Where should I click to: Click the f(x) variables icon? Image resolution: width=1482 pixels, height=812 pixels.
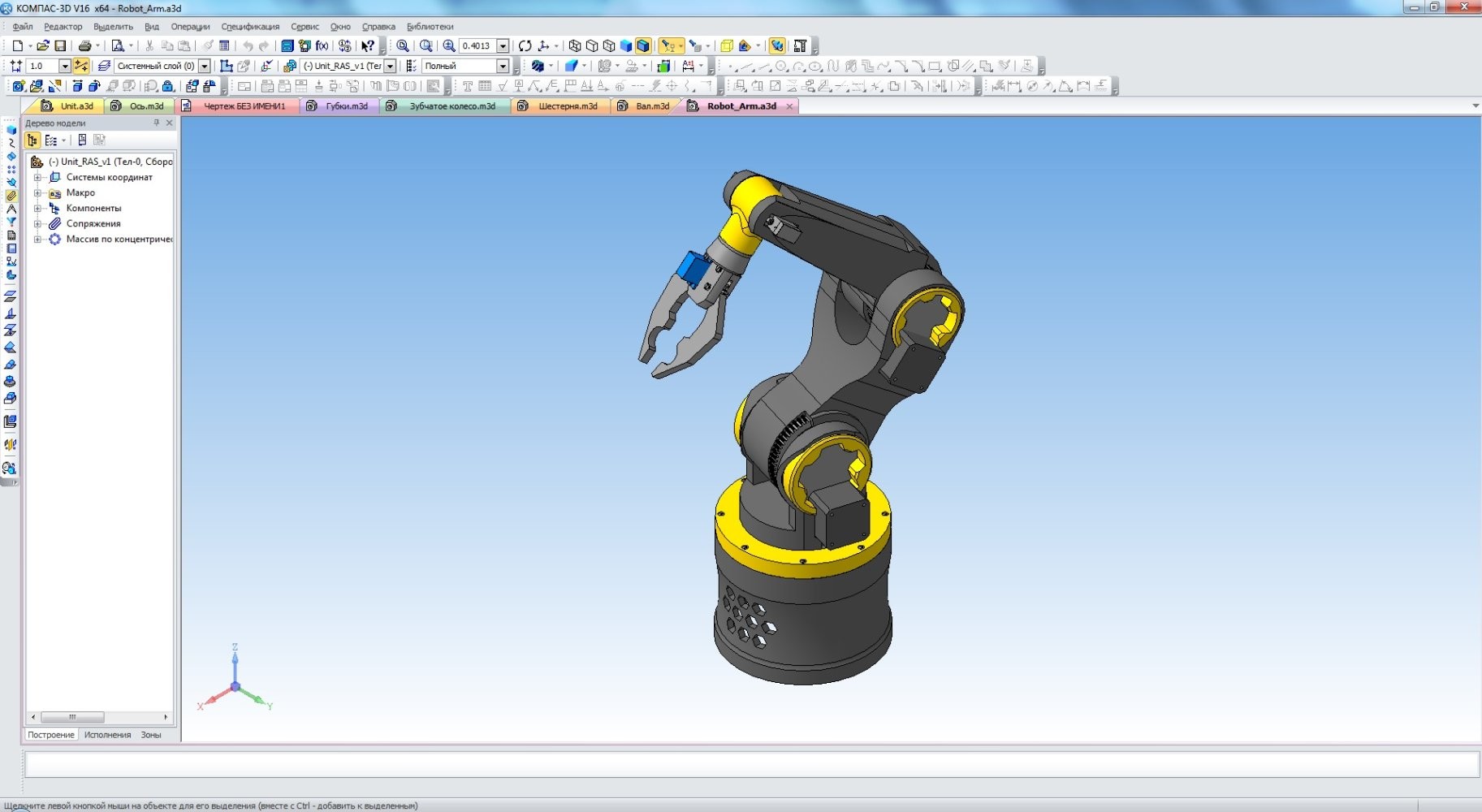pyautogui.click(x=322, y=46)
